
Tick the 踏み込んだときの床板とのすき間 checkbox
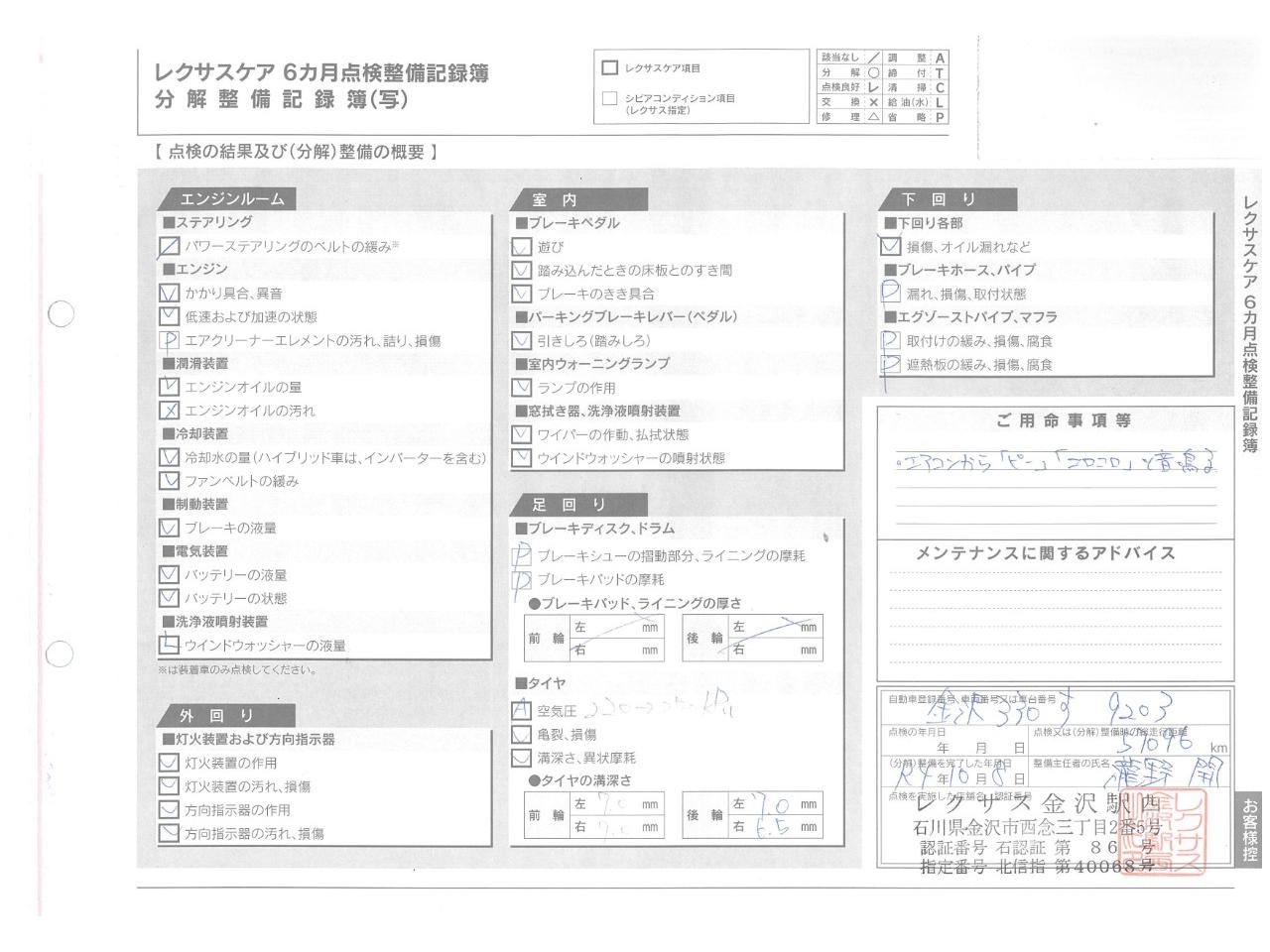tap(522, 270)
